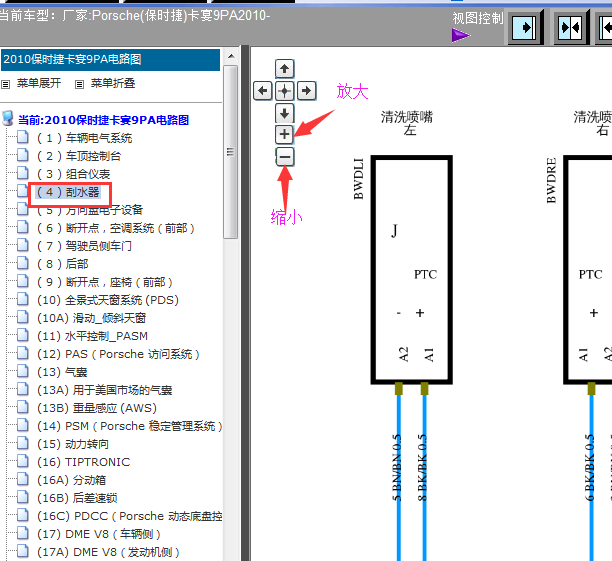
Task: Click the 清洗喷嘴 左 component label
Action: click(407, 123)
